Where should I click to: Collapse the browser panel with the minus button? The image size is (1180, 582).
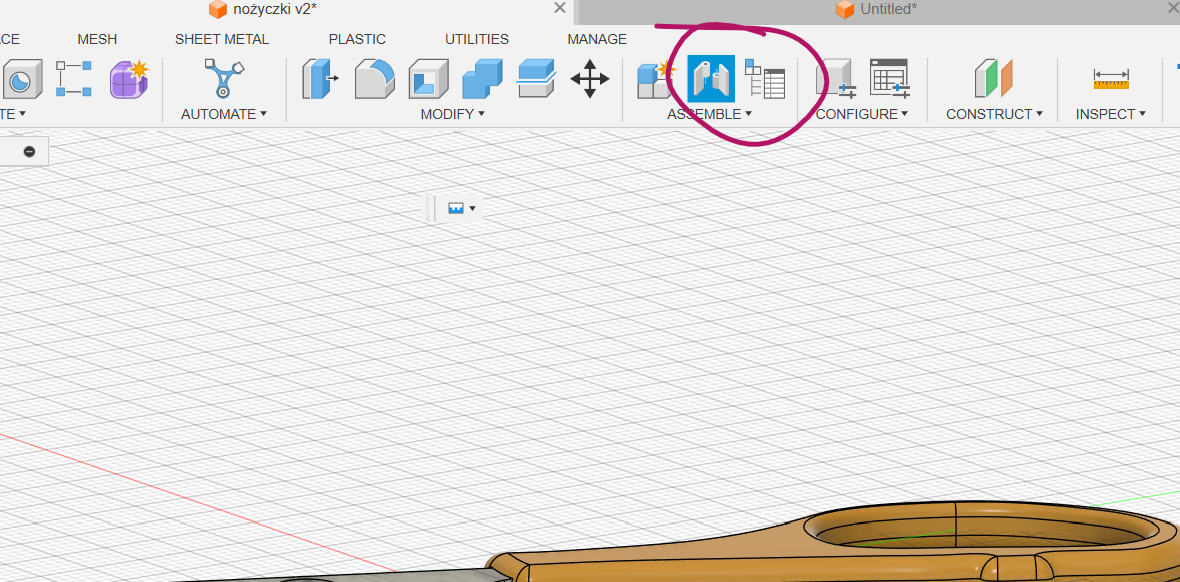pos(29,151)
